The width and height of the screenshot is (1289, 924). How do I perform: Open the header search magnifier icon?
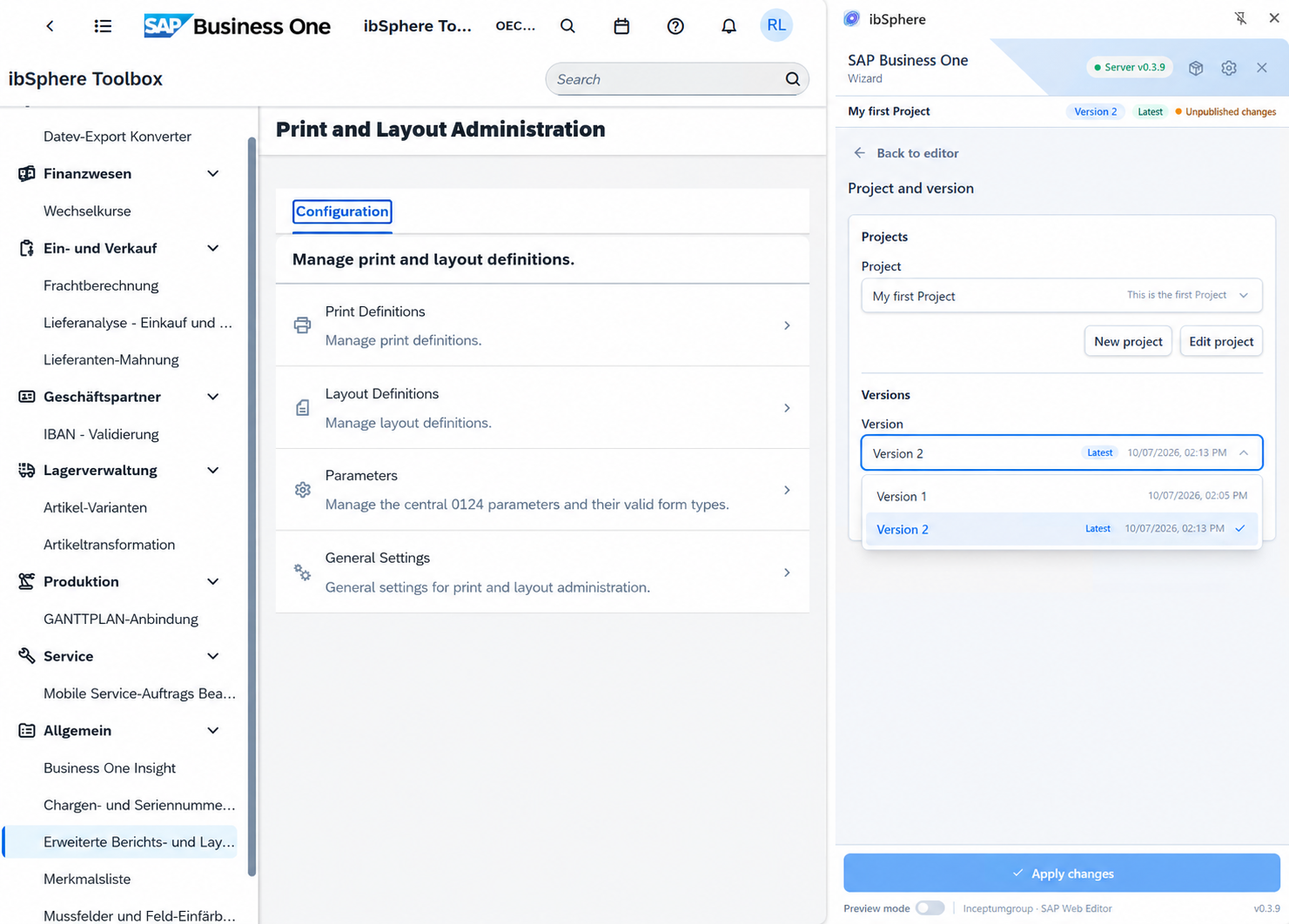tap(567, 26)
